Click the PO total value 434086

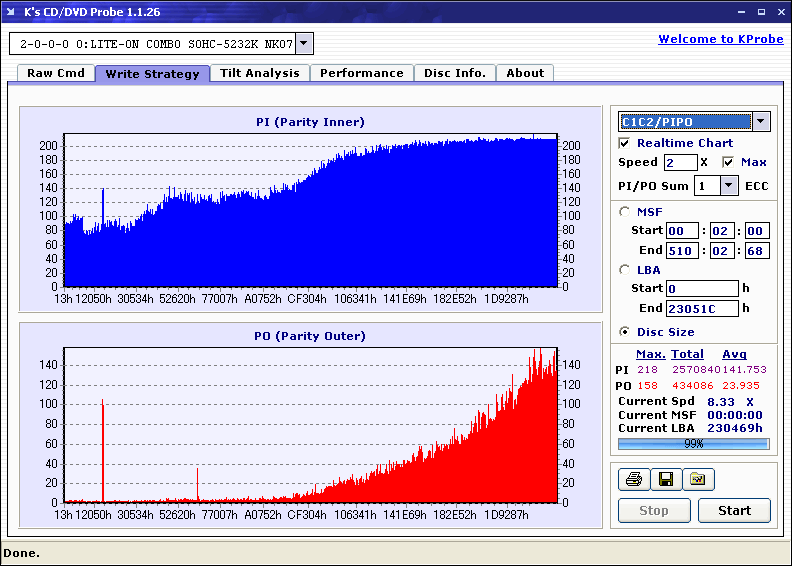(x=692, y=386)
